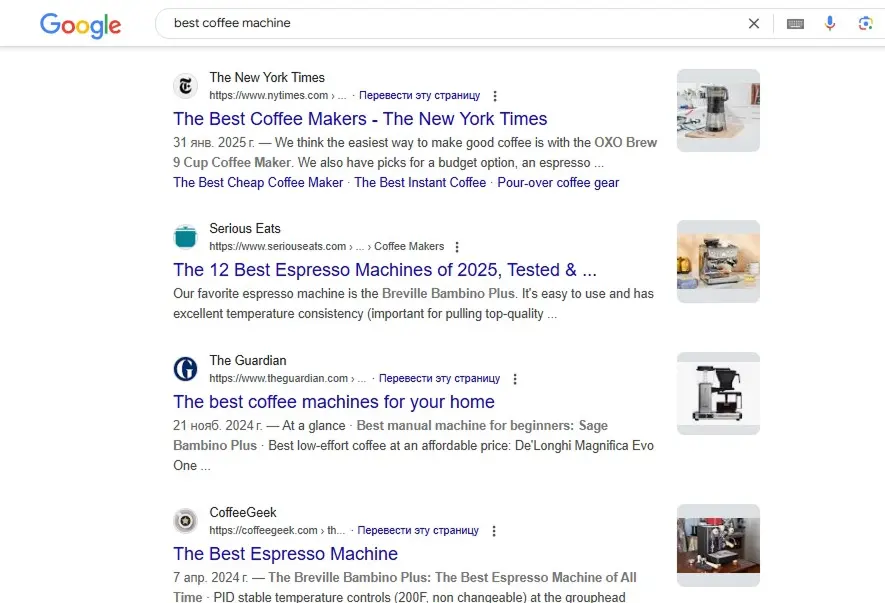Viewport: 885px width, 603px height.
Task: Click the CoffeeGeek site name
Action: pyautogui.click(x=243, y=512)
